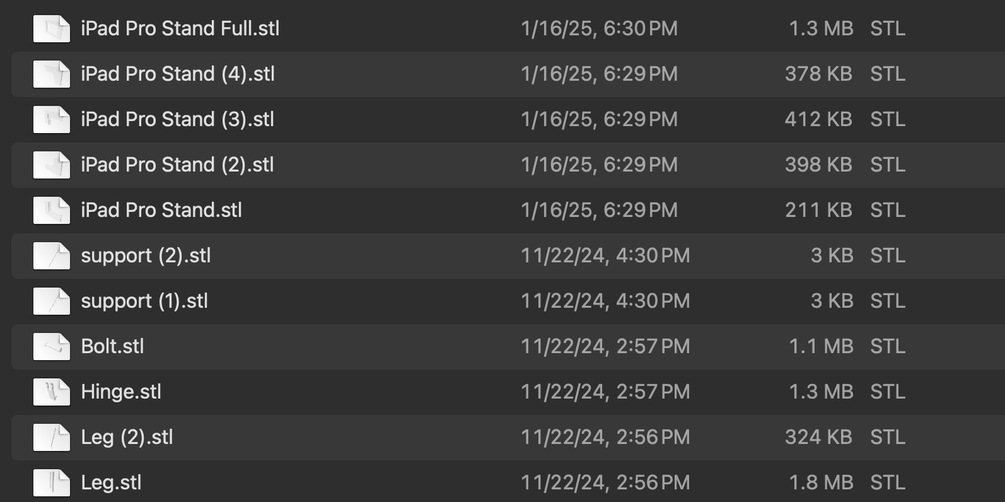Click the 412 KB size value
Image resolution: width=1005 pixels, height=502 pixels.
(x=818, y=120)
